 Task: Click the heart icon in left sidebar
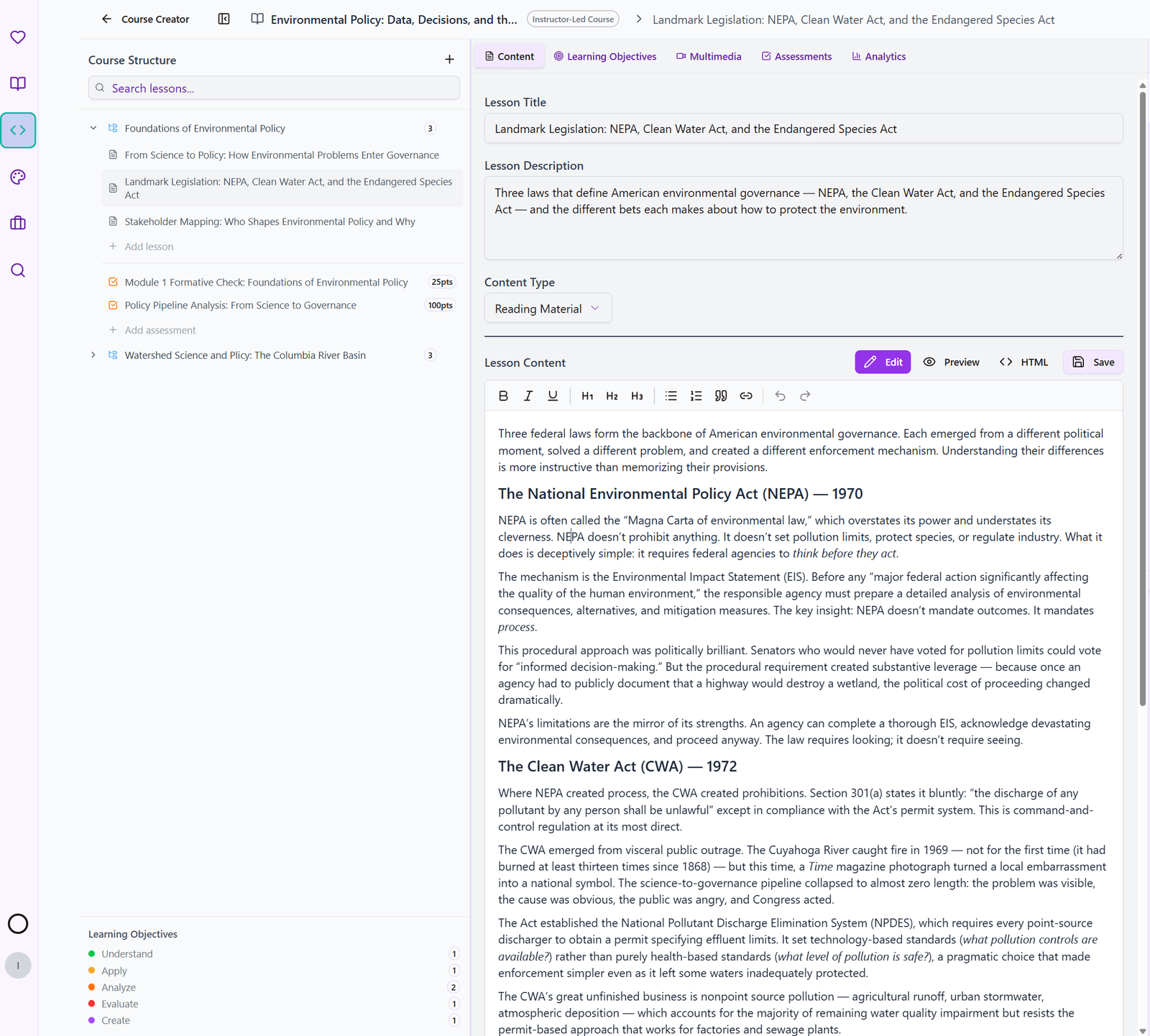[x=18, y=37]
